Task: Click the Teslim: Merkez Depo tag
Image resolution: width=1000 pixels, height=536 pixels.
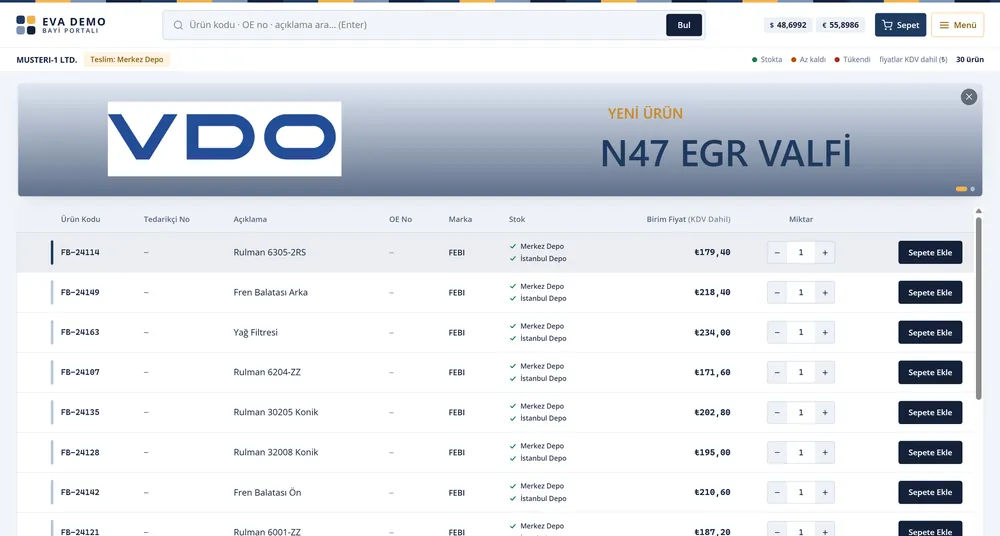Action: click(126, 59)
